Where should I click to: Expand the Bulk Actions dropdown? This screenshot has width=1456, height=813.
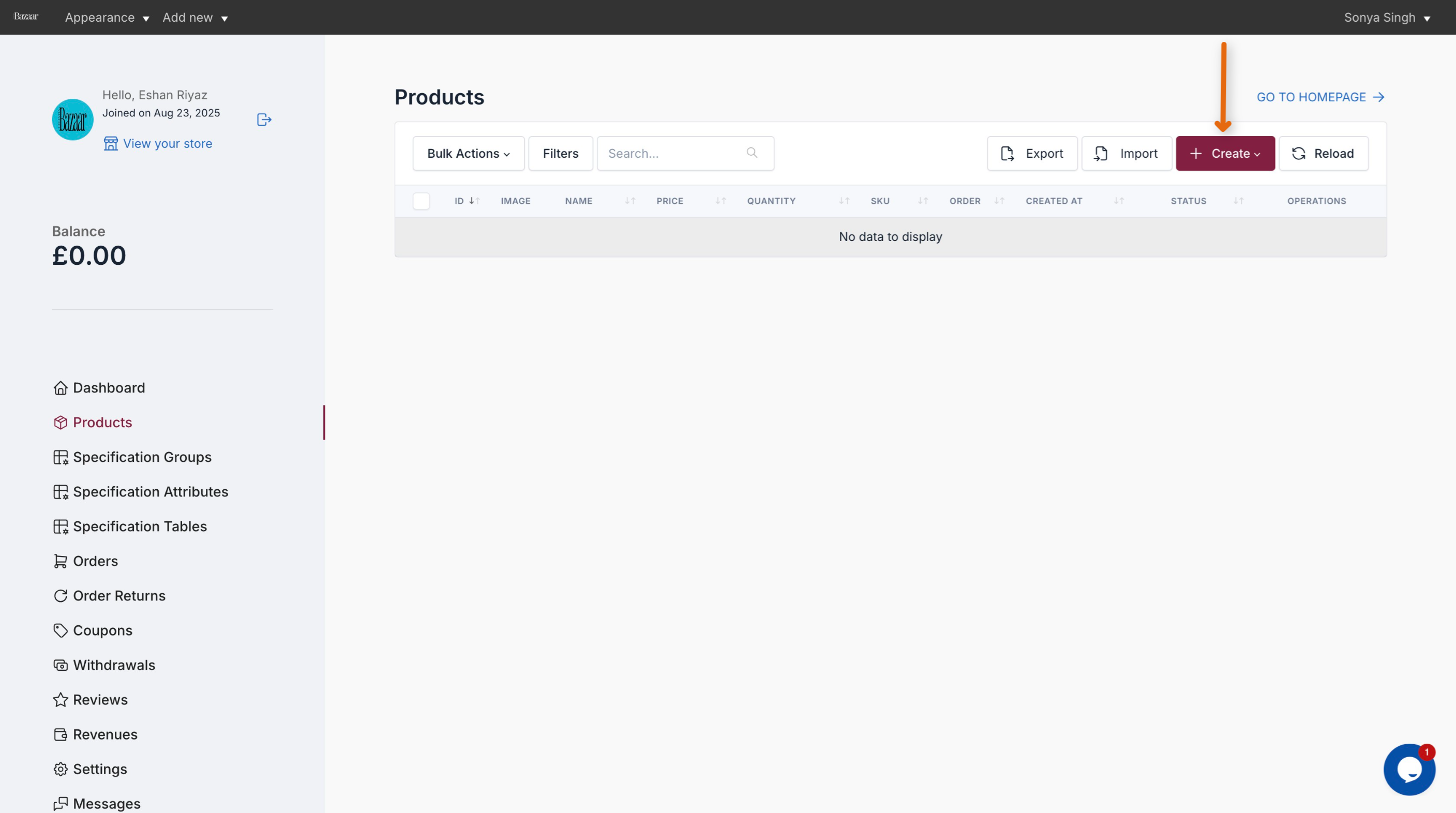click(469, 153)
